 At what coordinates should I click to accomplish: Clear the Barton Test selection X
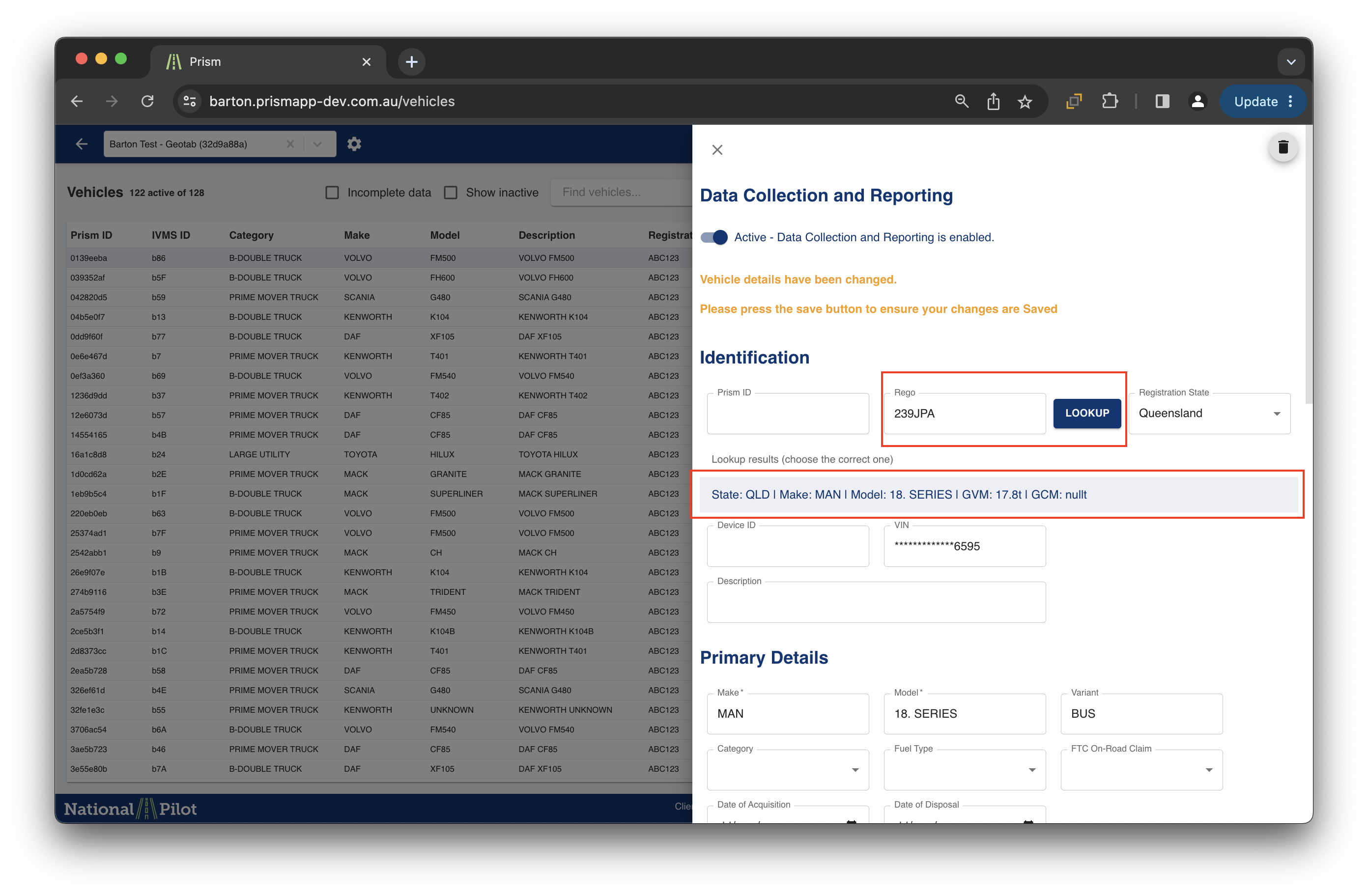tap(290, 143)
